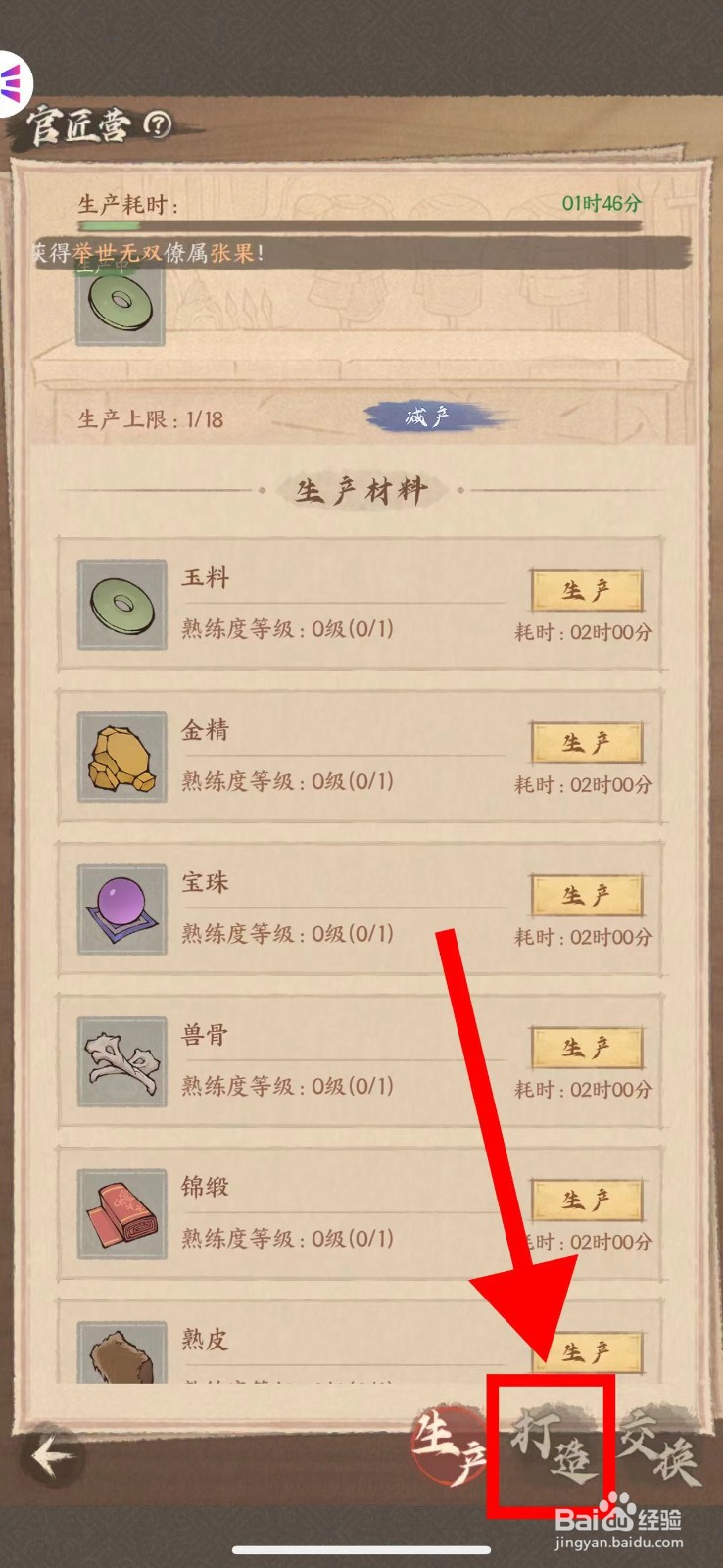This screenshot has width=723, height=1568.
Task: Tap the back arrow at bottom left
Action: coord(52,1456)
